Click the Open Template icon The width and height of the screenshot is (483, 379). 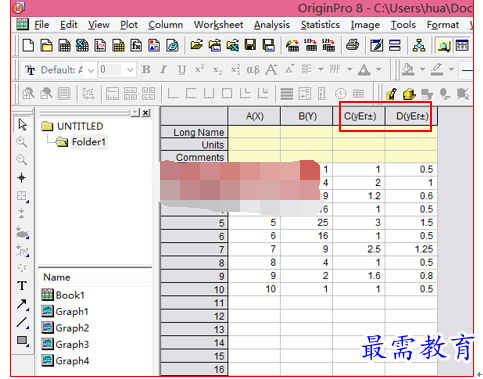point(215,45)
